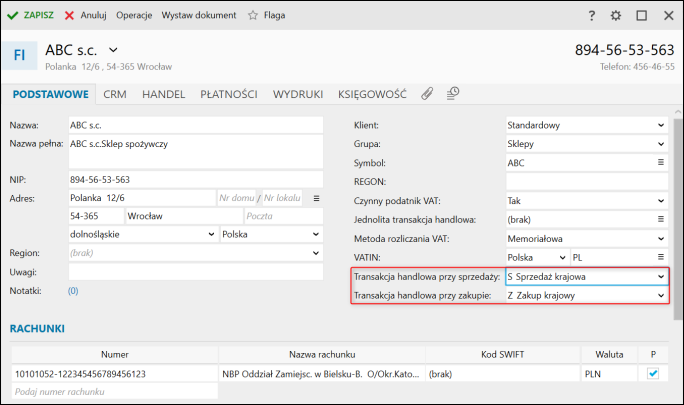Screen dimensions: 684x405
Task: Click the red X Anuluj icon
Action: (69, 15)
